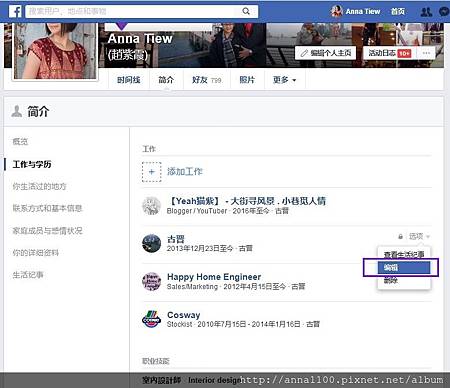Open 生活纪事 in the sidebar

click(28, 275)
